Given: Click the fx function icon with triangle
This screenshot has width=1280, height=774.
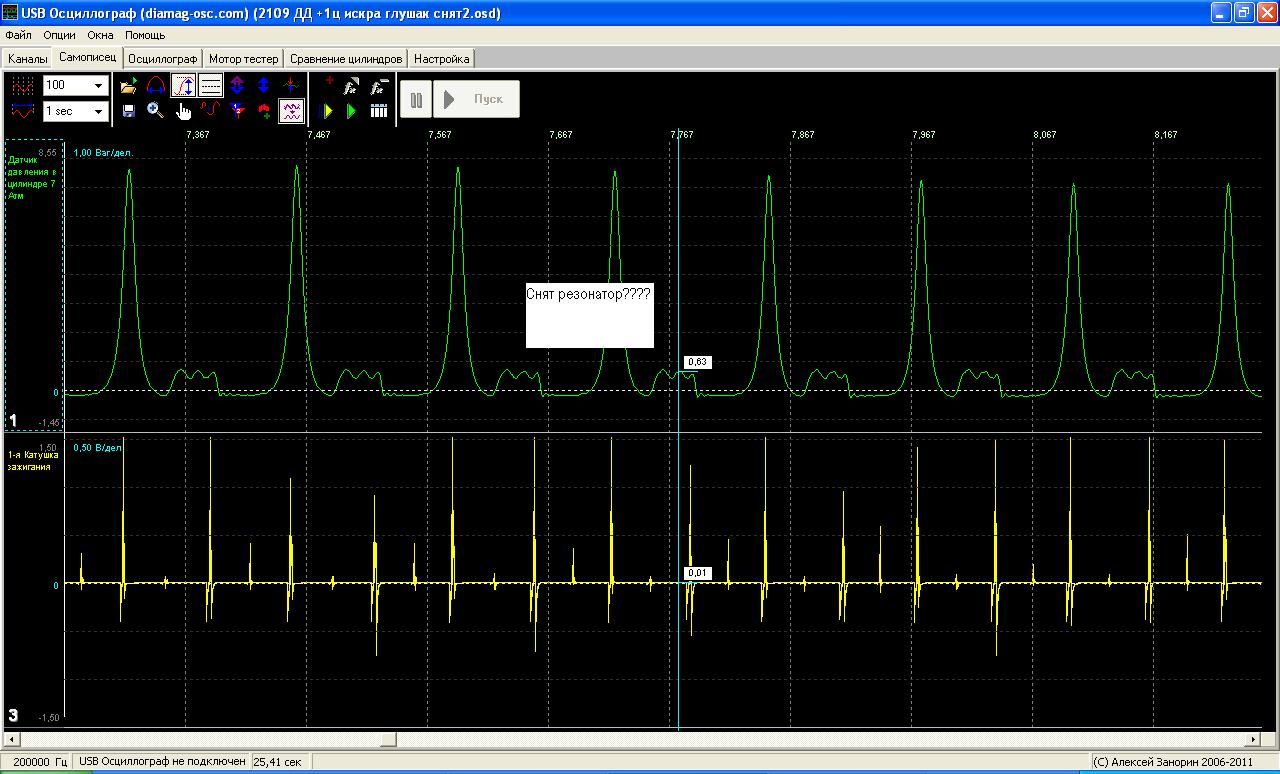Looking at the screenshot, I should point(352,86).
